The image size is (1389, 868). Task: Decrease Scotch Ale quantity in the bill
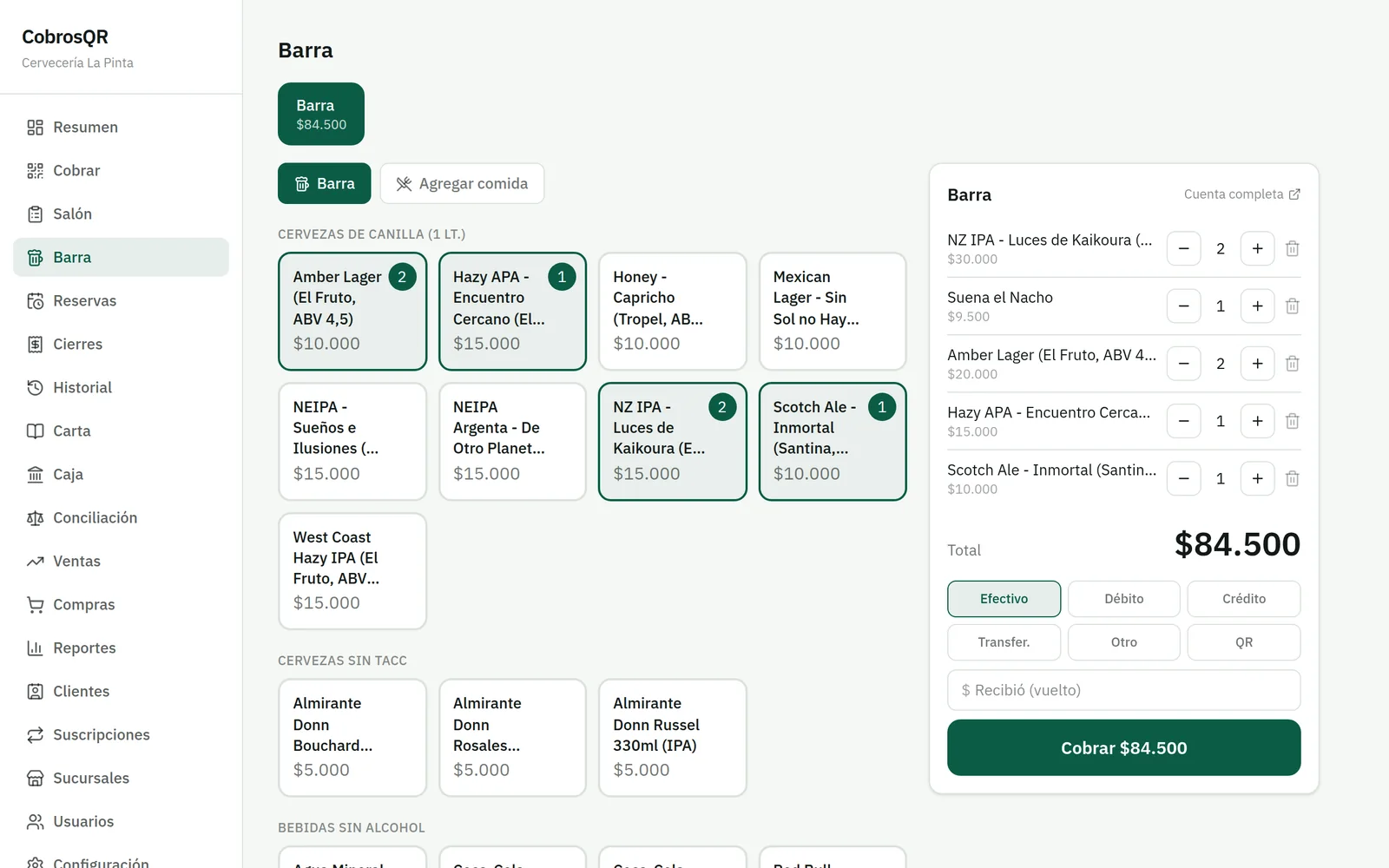1183,478
